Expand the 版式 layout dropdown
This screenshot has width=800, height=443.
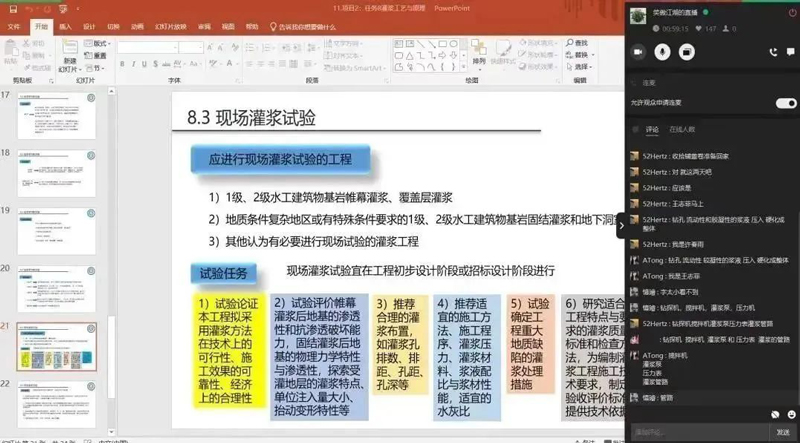[x=102, y=44]
